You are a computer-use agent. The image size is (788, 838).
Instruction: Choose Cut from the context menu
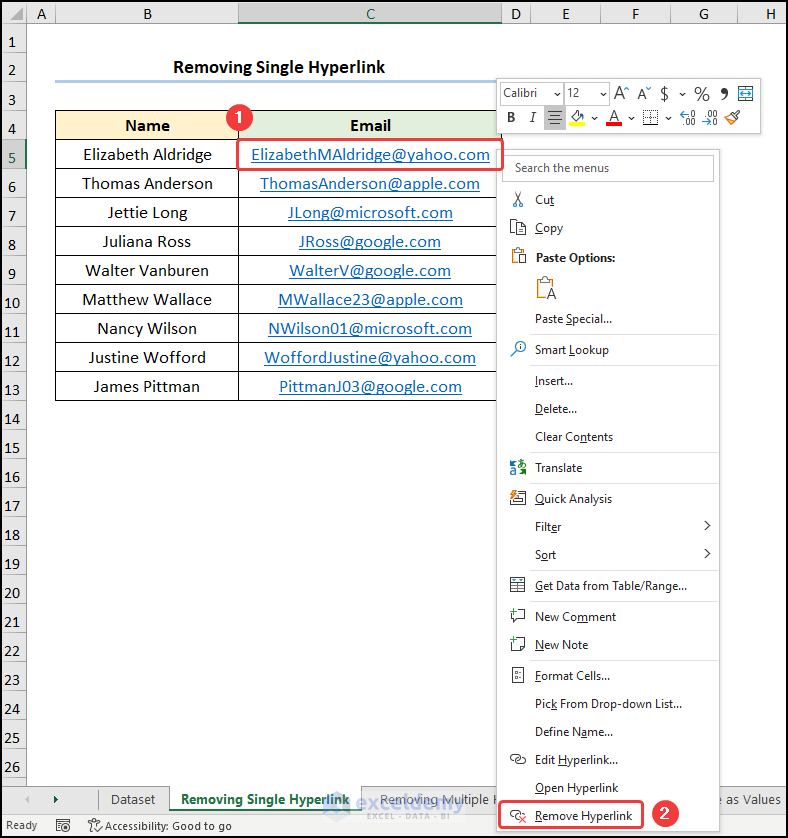click(608, 200)
